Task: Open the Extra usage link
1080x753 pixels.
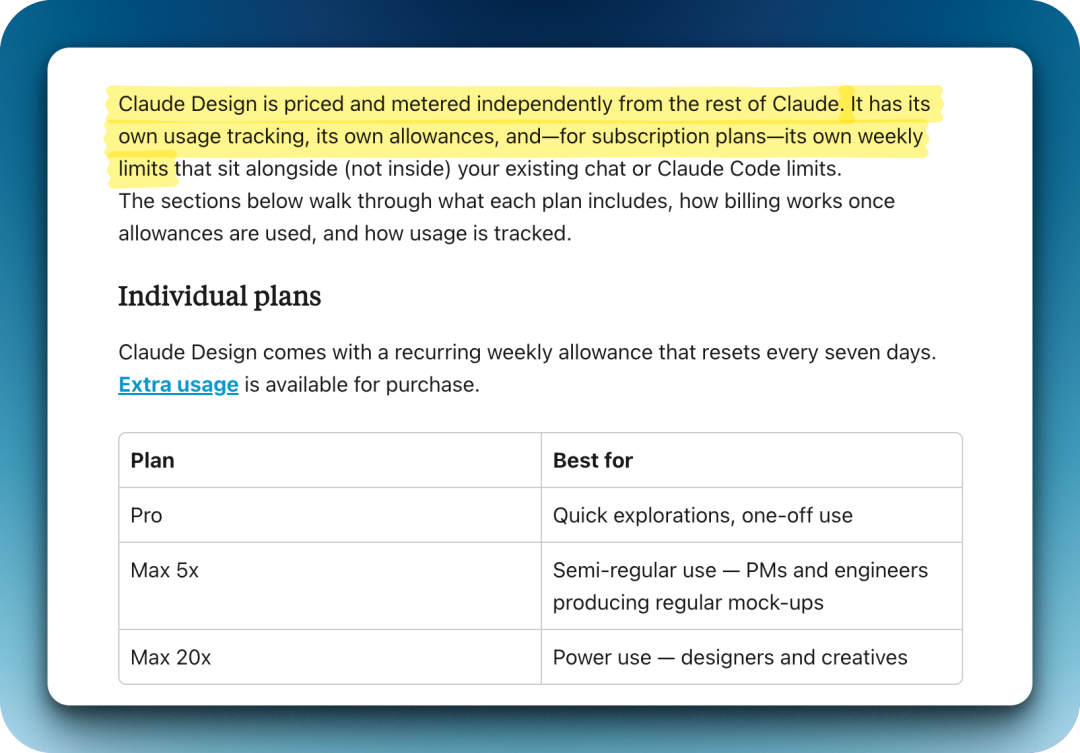Action: coord(178,385)
